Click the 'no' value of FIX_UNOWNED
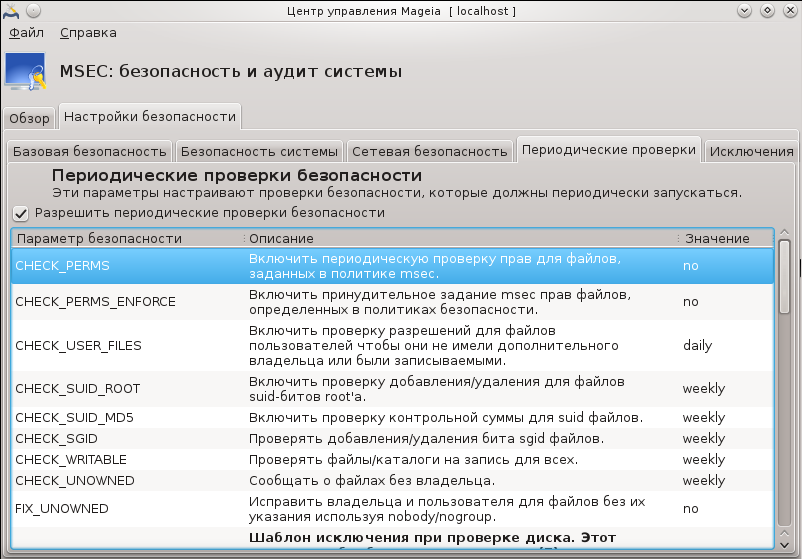802x559 pixels. tap(690, 509)
